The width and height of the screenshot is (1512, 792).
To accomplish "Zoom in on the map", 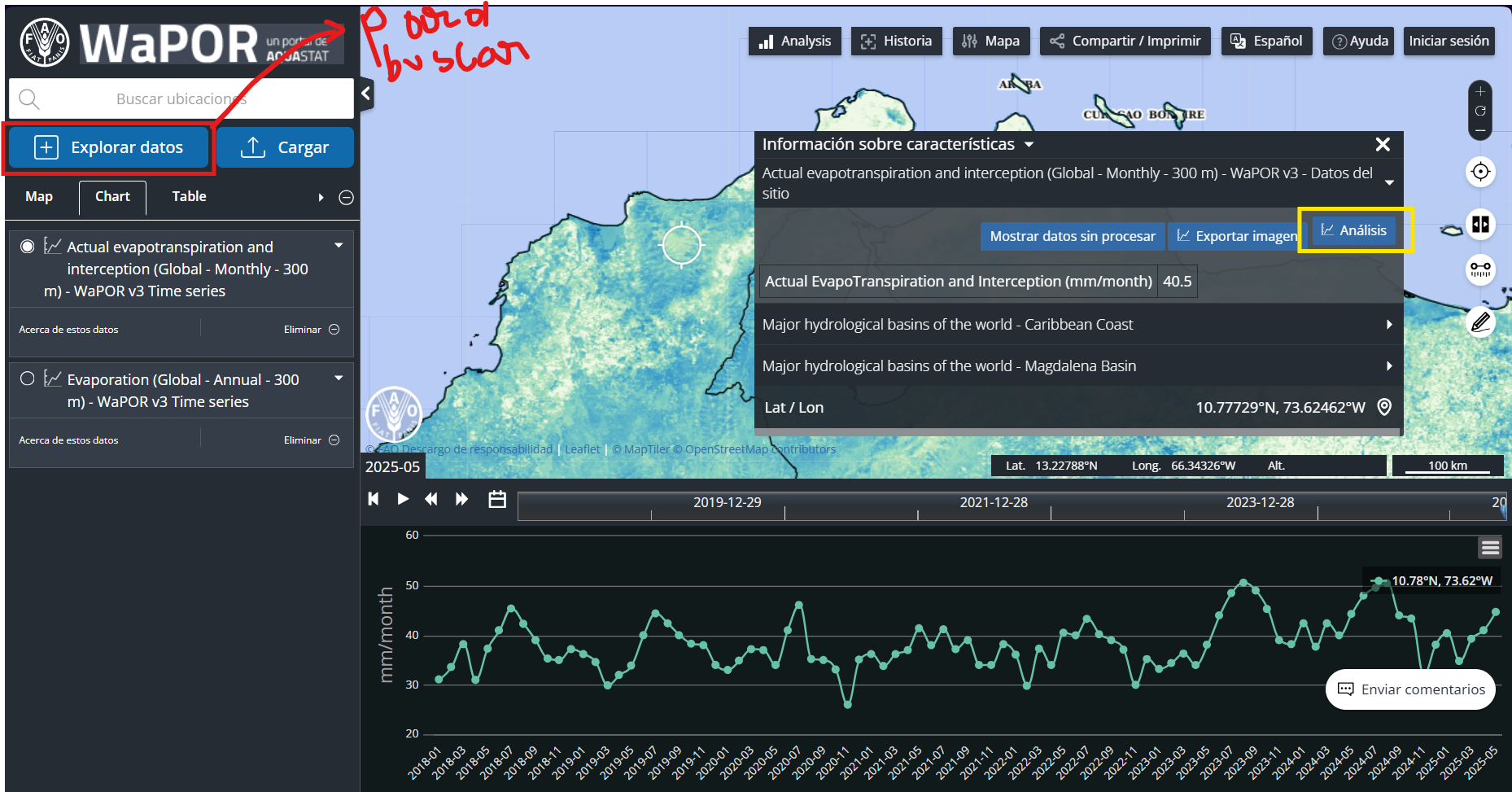I will click(x=1480, y=92).
